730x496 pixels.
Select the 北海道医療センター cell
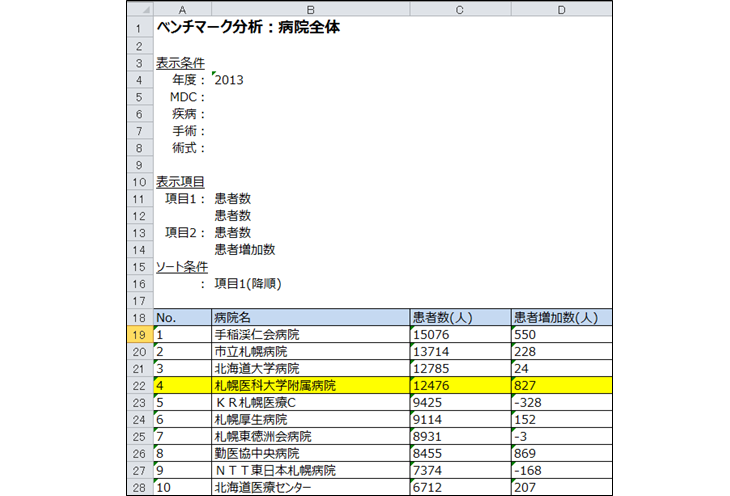tap(311, 488)
